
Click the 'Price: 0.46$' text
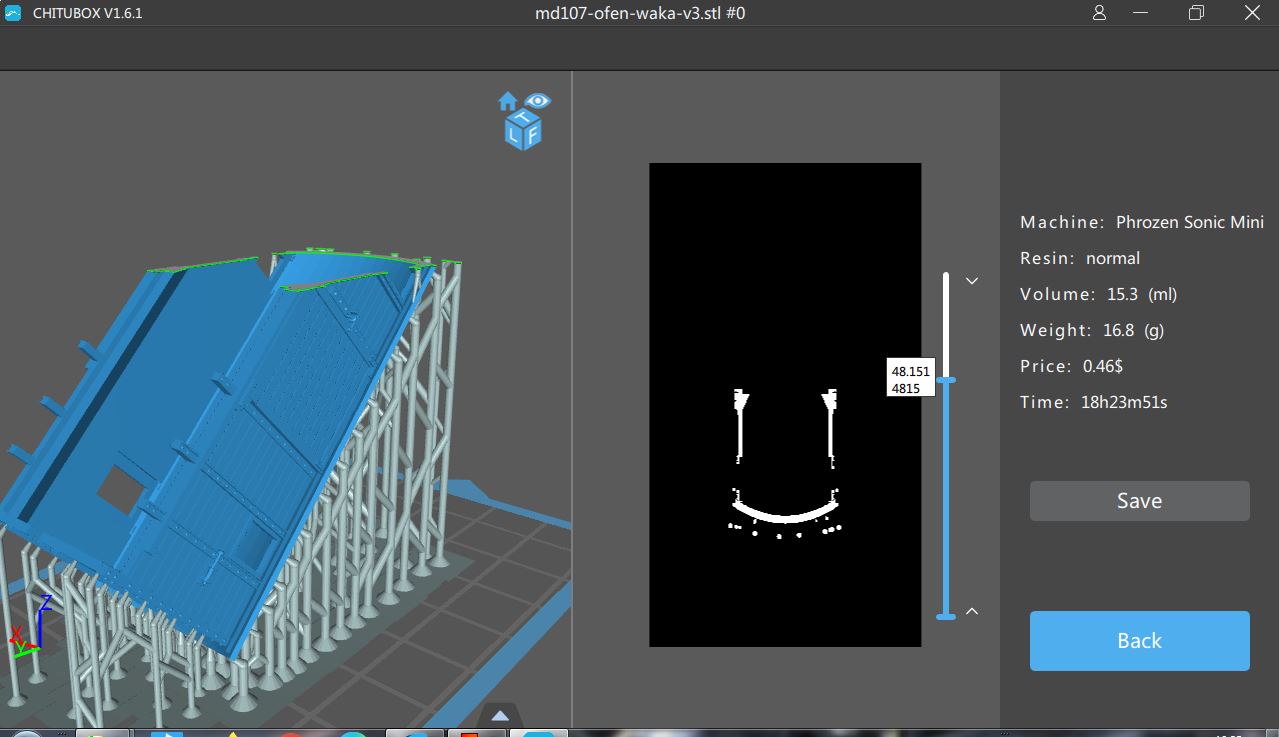[1071, 366]
